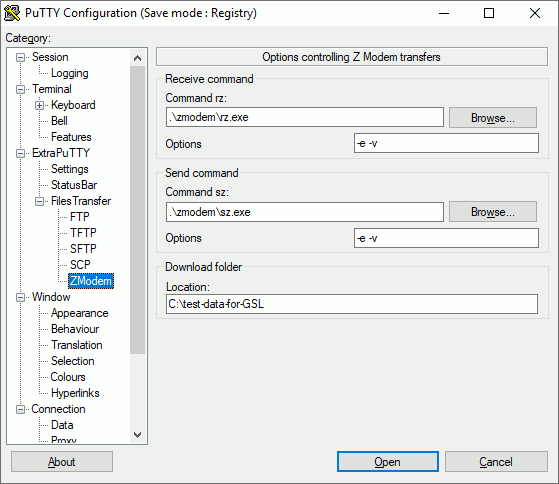Open the Translation category

[x=77, y=345]
